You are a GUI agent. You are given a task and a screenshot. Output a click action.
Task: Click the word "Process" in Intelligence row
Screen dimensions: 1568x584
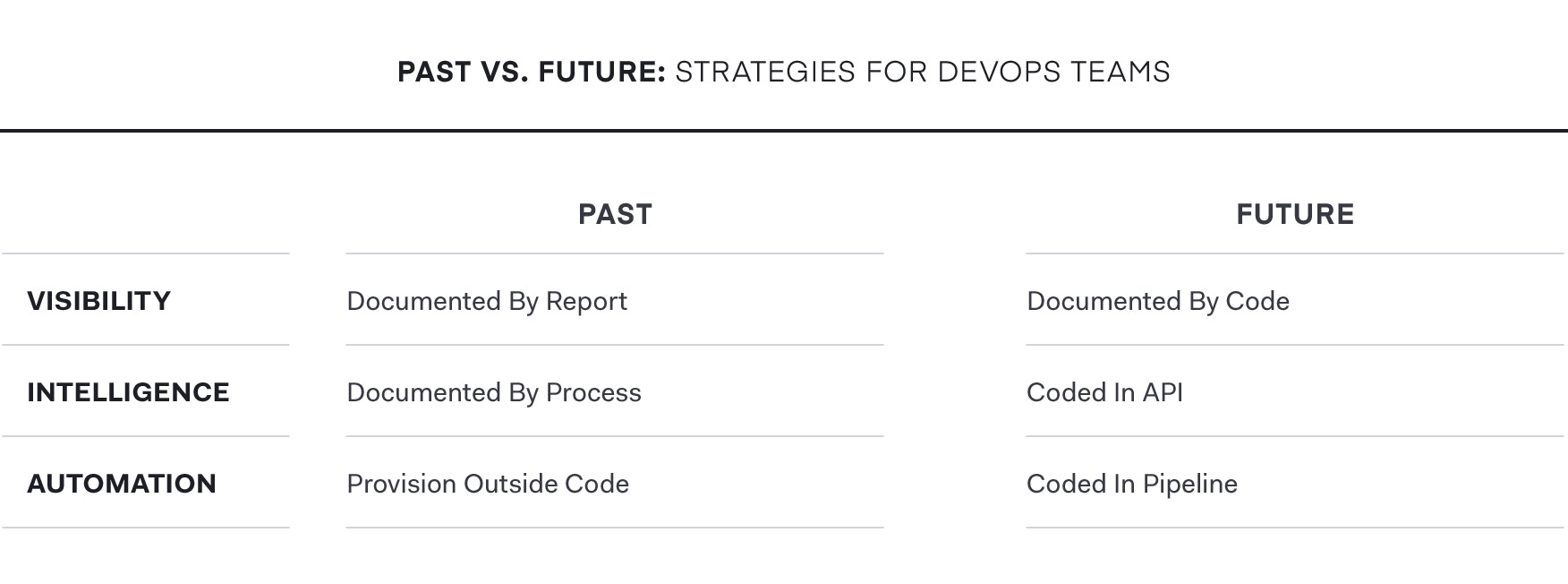pyautogui.click(x=593, y=392)
